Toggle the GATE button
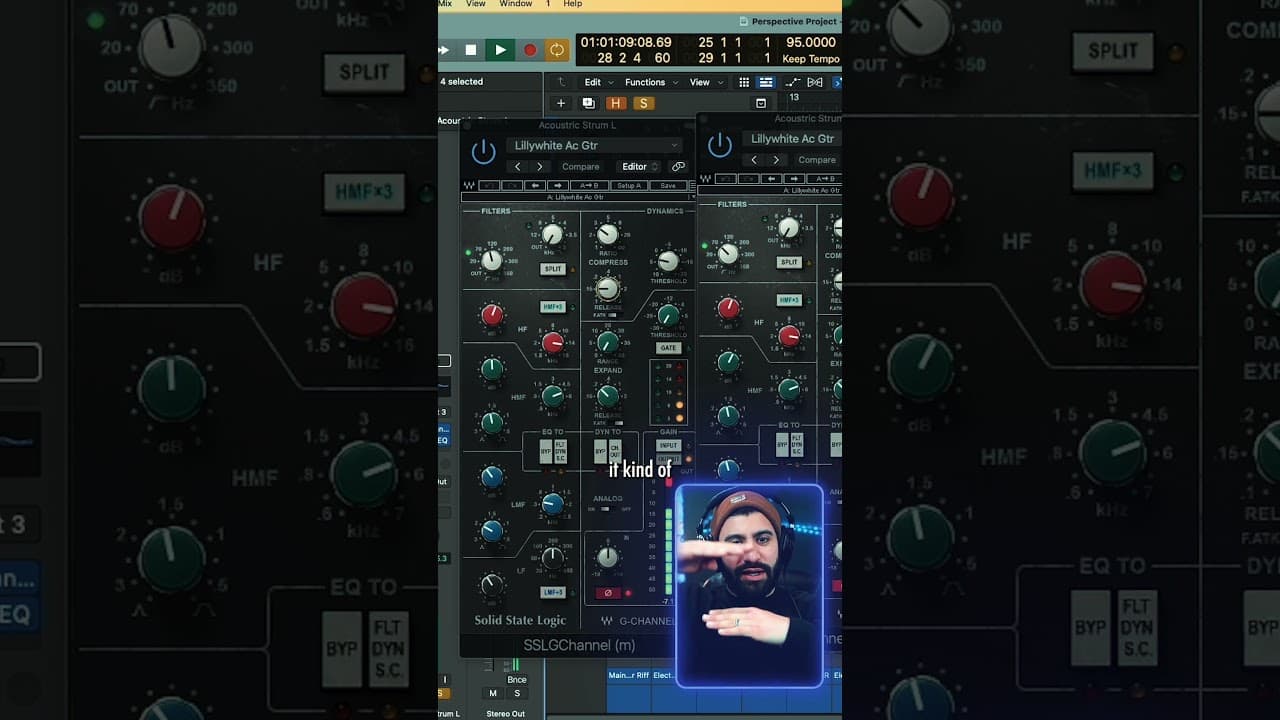The image size is (1280, 720). tap(668, 348)
